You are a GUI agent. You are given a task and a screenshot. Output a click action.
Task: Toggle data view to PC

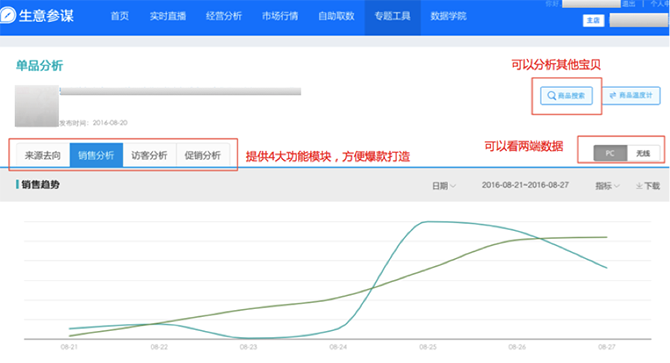610,153
